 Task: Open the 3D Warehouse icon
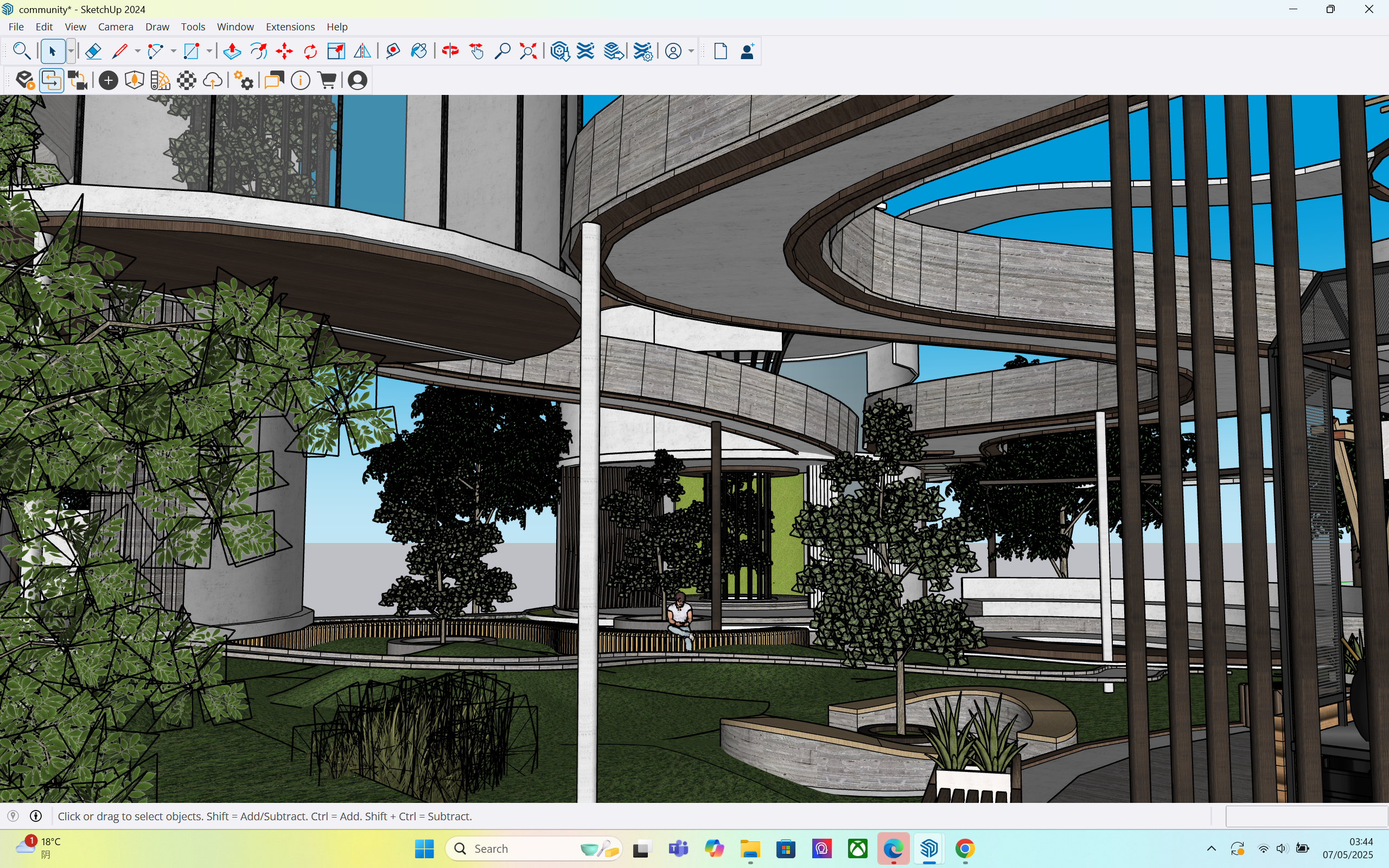tap(559, 52)
